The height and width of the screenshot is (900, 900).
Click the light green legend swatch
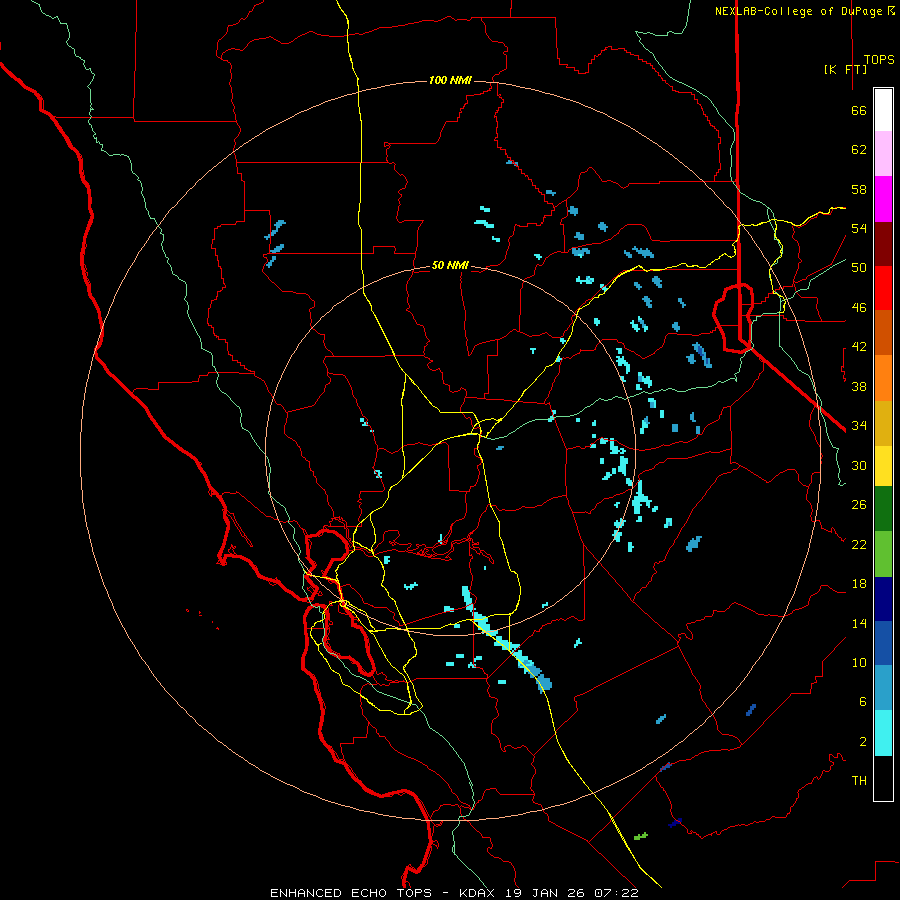[x=883, y=554]
